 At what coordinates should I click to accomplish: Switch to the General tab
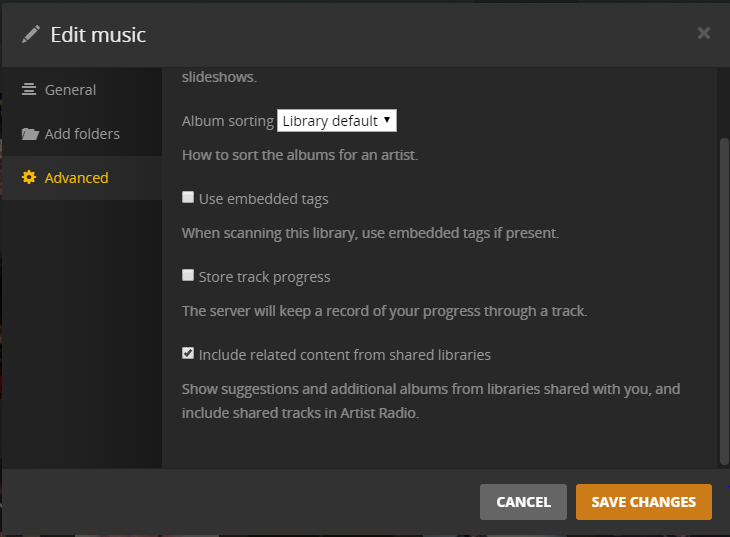click(70, 90)
